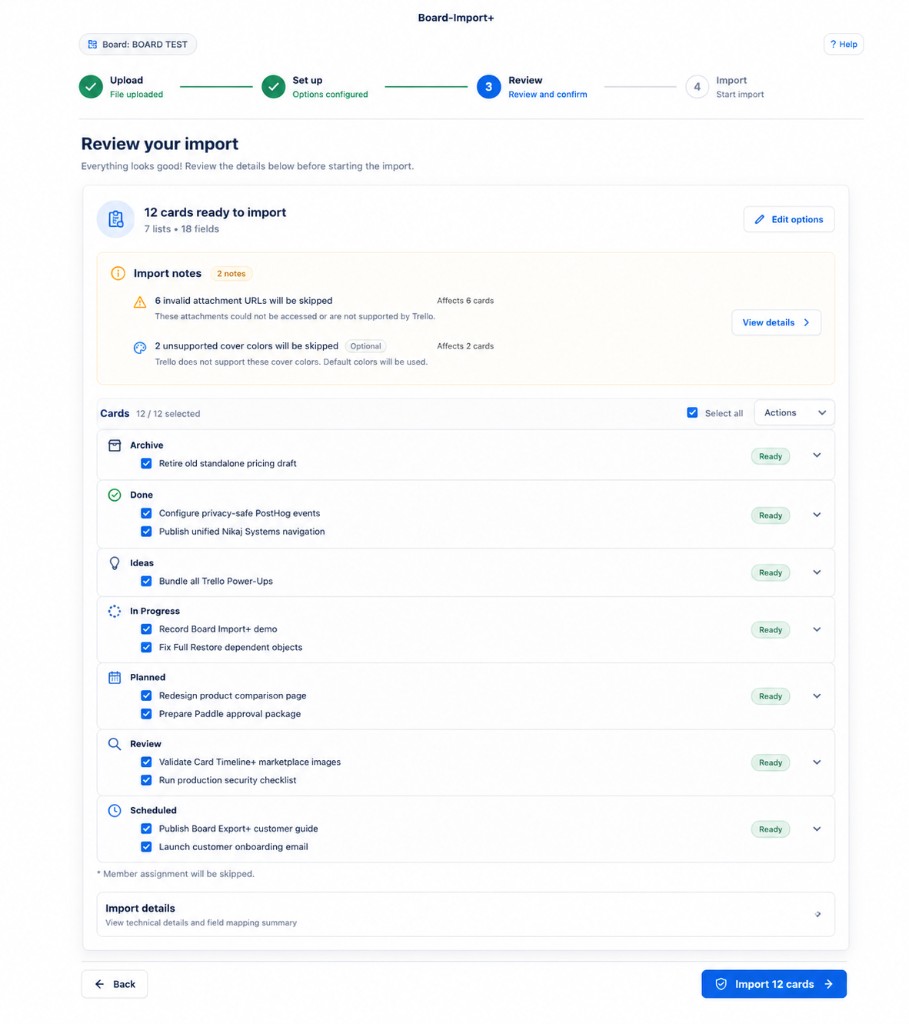
Task: Click the In Progress dashed circle icon
Action: tap(114, 611)
